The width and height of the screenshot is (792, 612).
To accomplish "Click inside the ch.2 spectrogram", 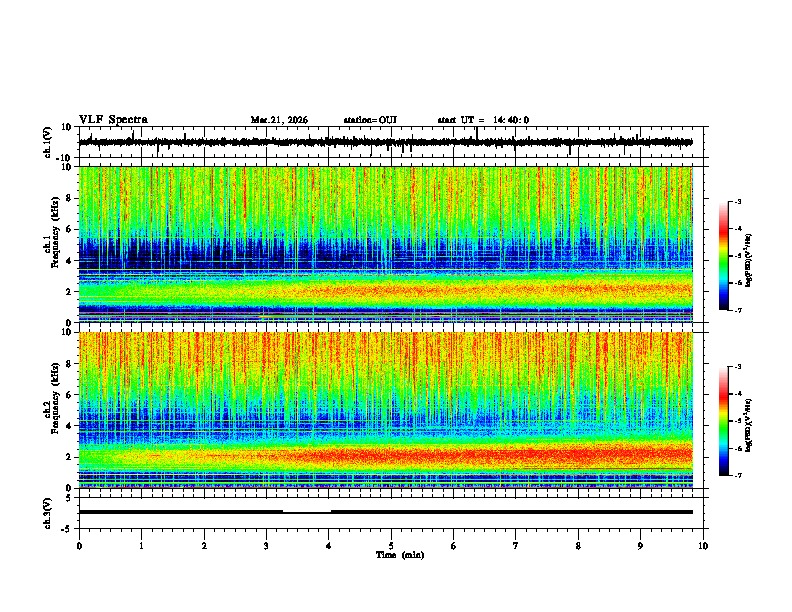I will click(x=386, y=410).
